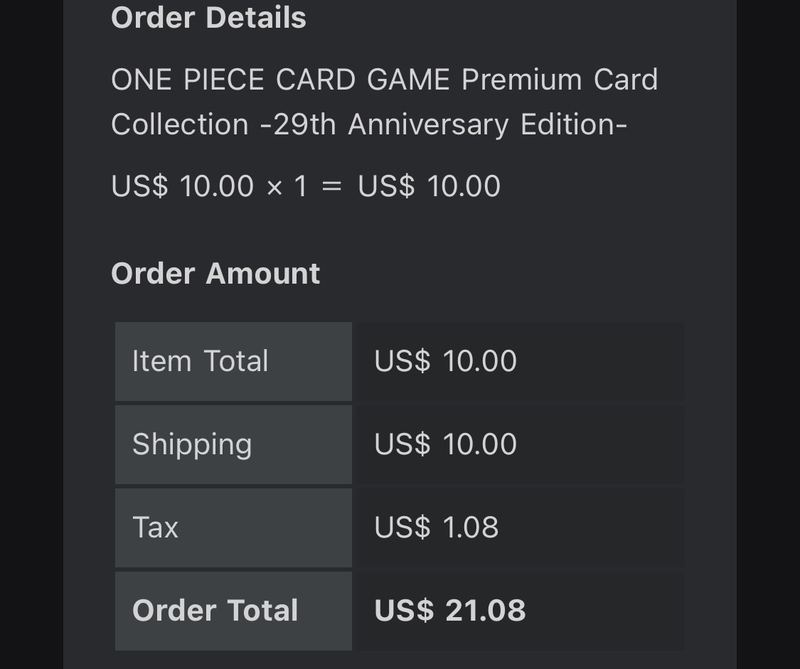Click the equals sign in the price line
The image size is (800, 669).
pos(332,186)
